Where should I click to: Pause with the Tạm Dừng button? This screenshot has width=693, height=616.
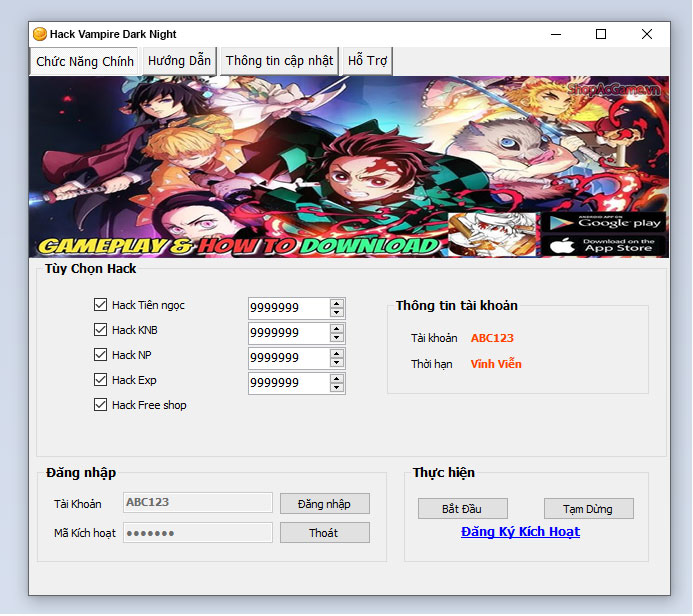coord(589,509)
